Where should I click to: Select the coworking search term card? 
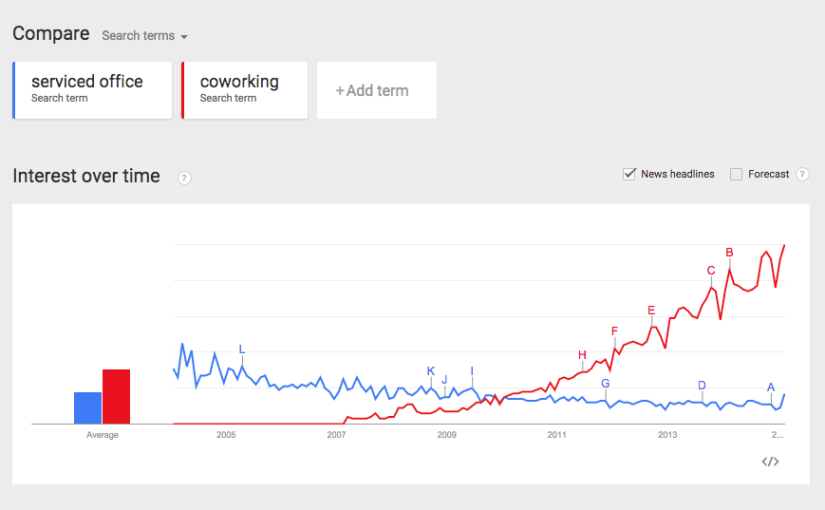pos(244,90)
